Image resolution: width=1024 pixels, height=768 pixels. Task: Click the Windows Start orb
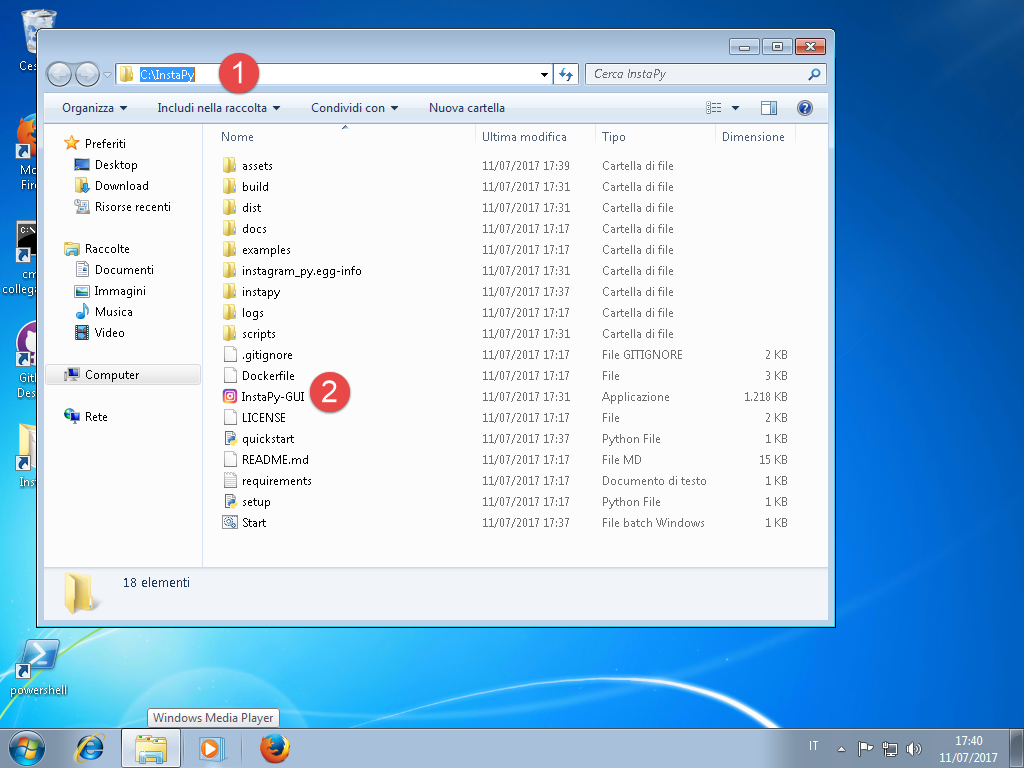27,748
